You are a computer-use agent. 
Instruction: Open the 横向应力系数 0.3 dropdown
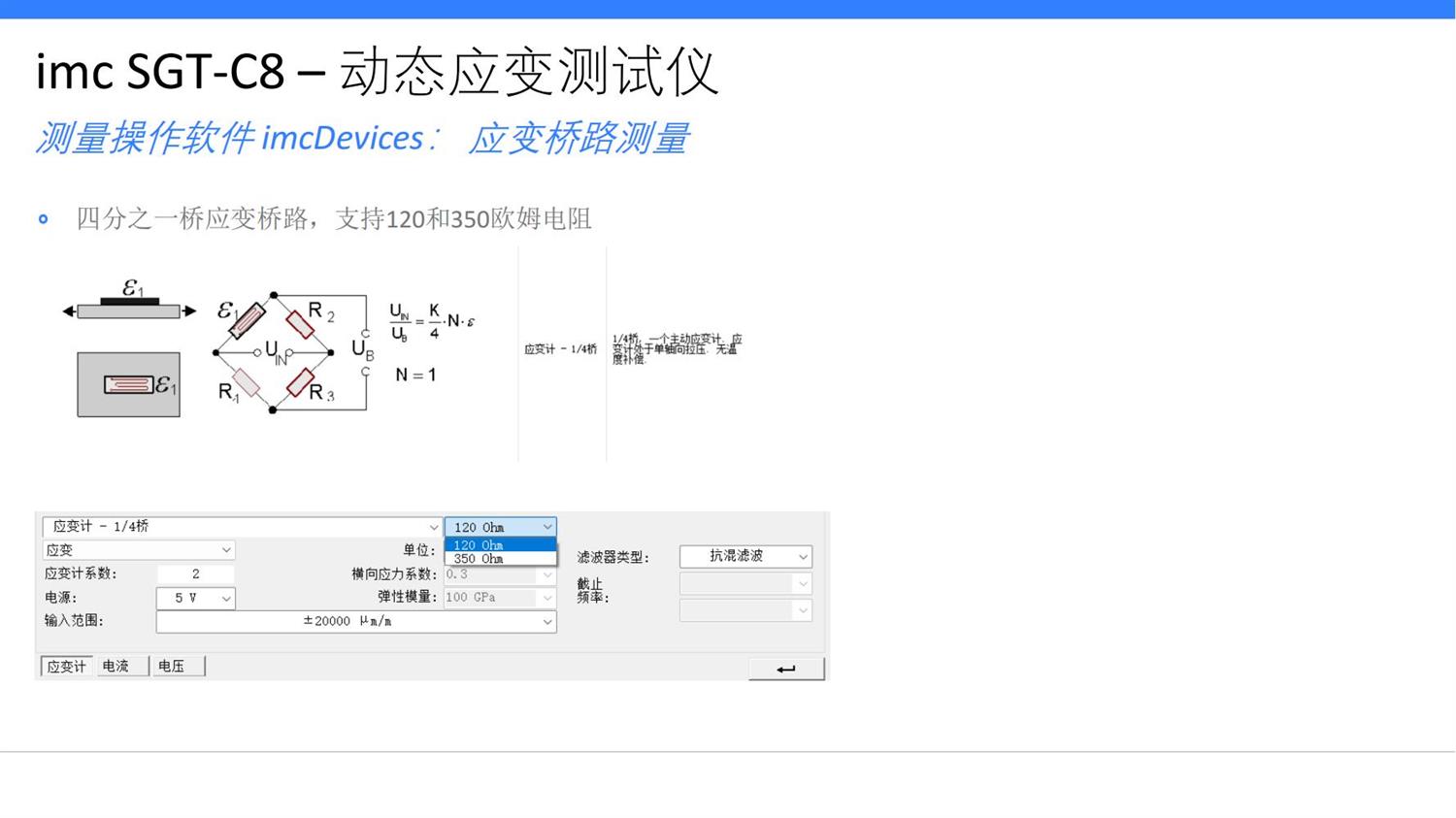[500, 574]
